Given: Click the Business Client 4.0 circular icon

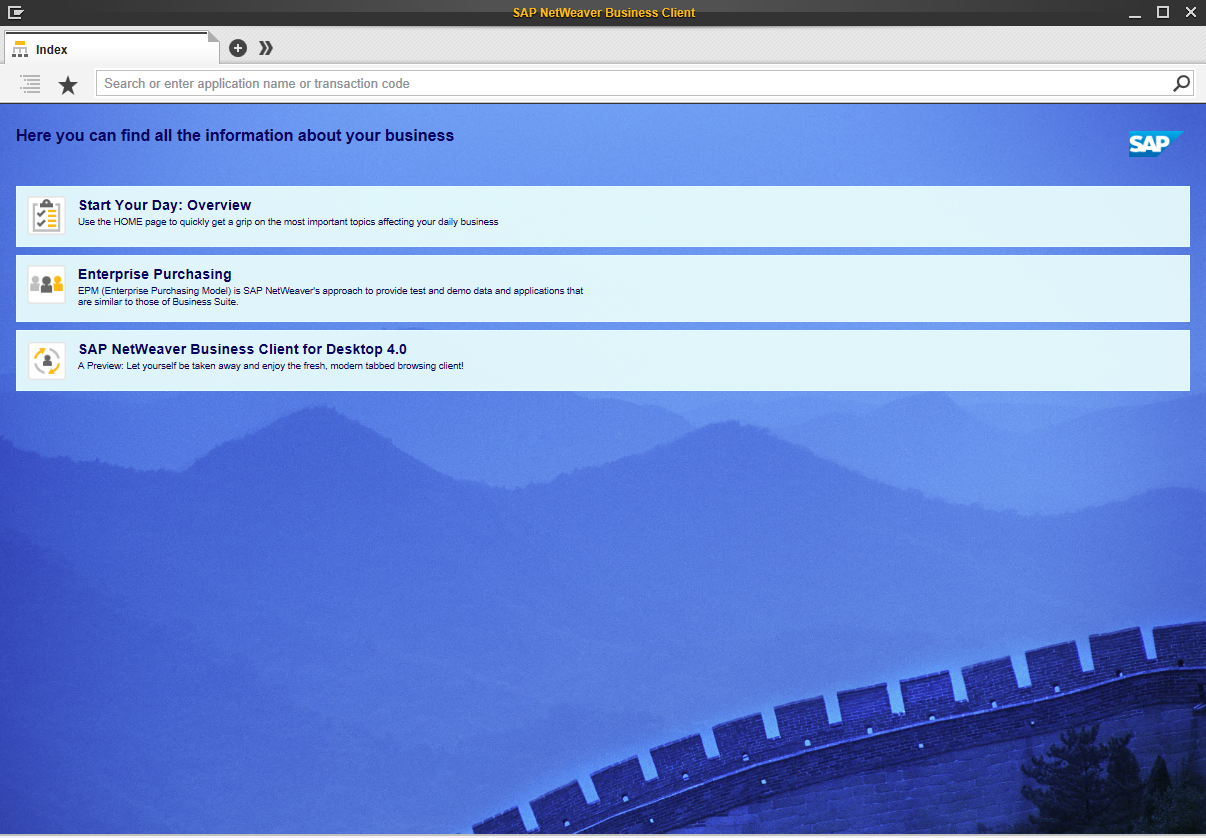Looking at the screenshot, I should (46, 360).
